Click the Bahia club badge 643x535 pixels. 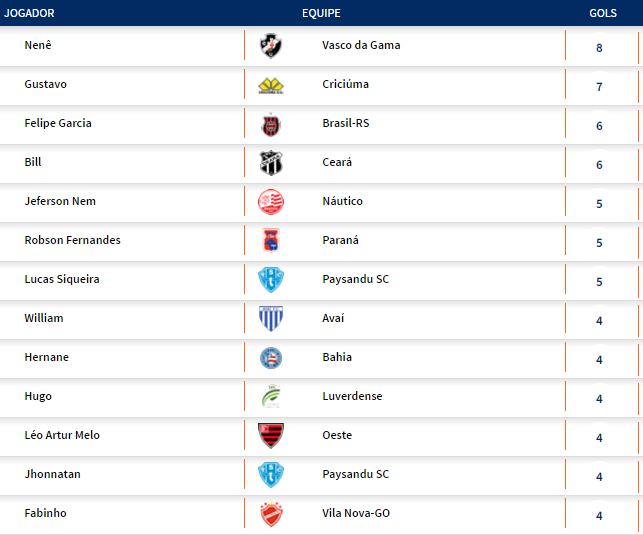click(271, 358)
